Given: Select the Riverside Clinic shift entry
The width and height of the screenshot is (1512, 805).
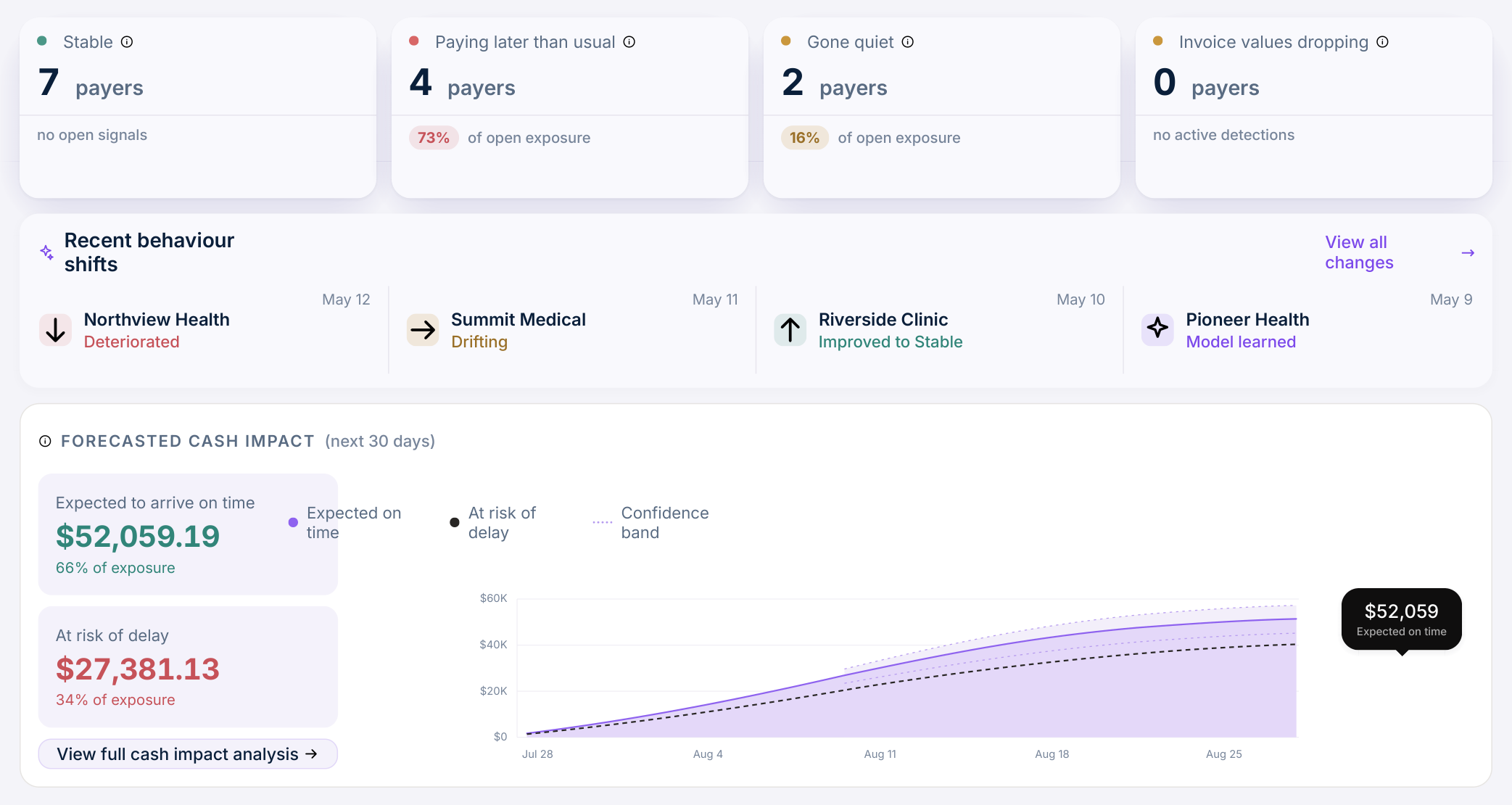Looking at the screenshot, I should click(940, 330).
